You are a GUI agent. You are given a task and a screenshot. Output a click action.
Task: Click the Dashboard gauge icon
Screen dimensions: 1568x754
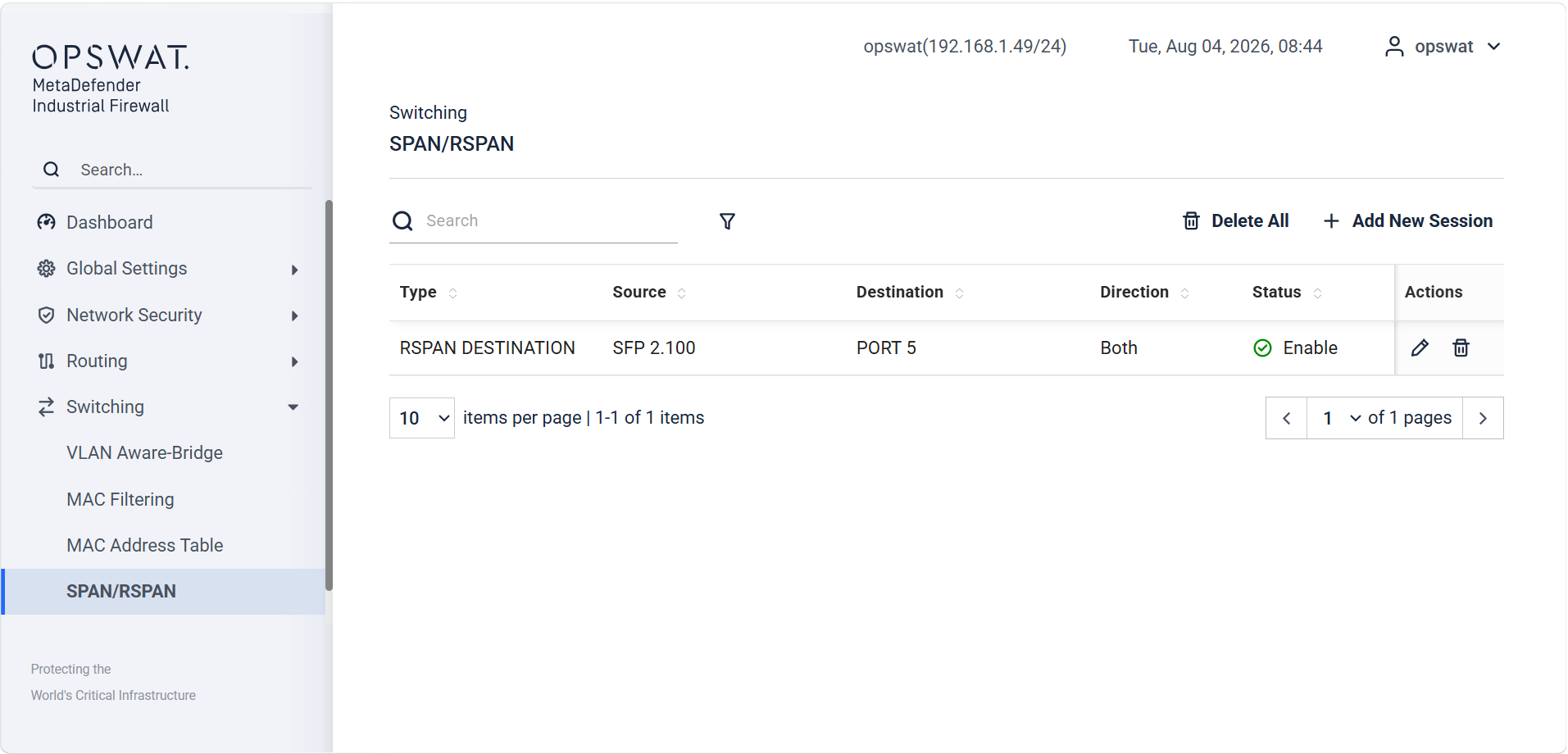tap(47, 222)
